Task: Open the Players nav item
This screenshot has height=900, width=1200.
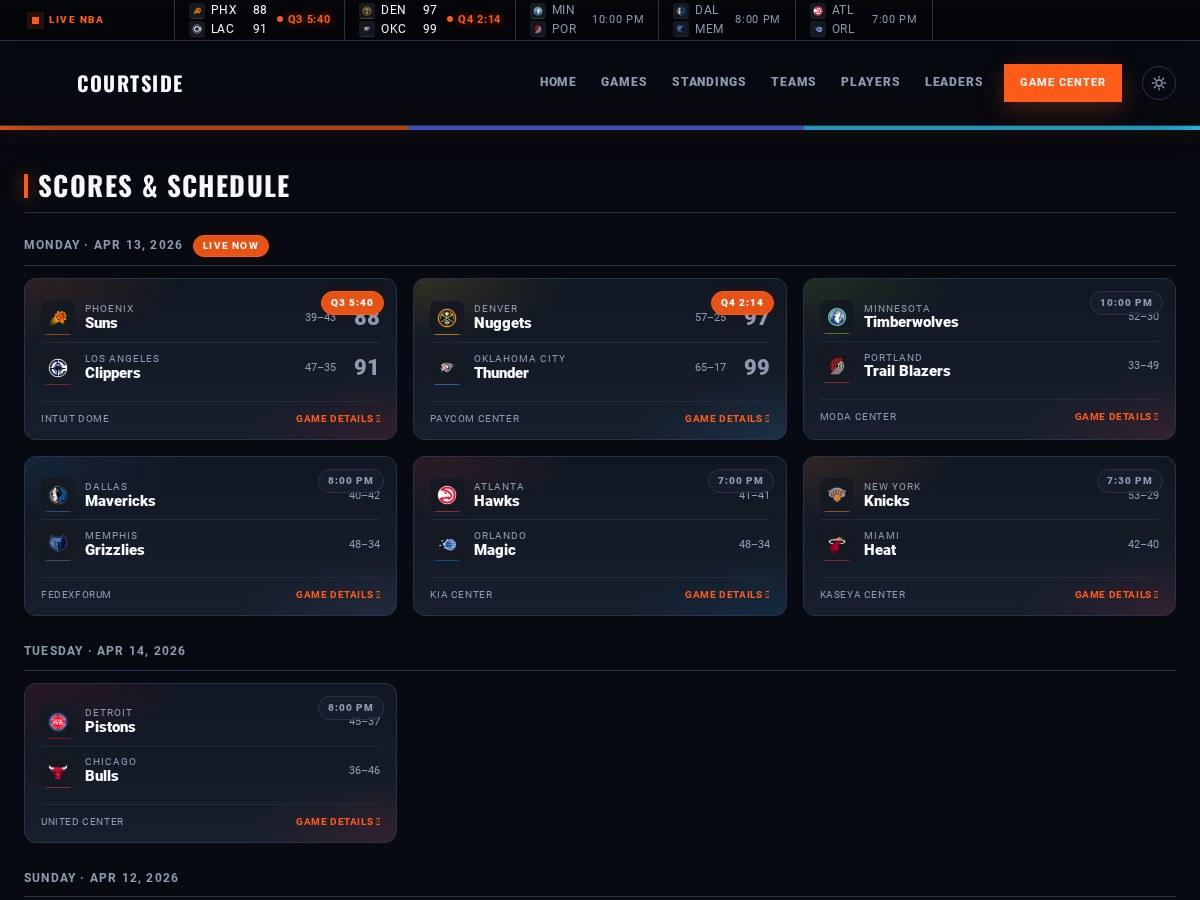Action: click(870, 82)
